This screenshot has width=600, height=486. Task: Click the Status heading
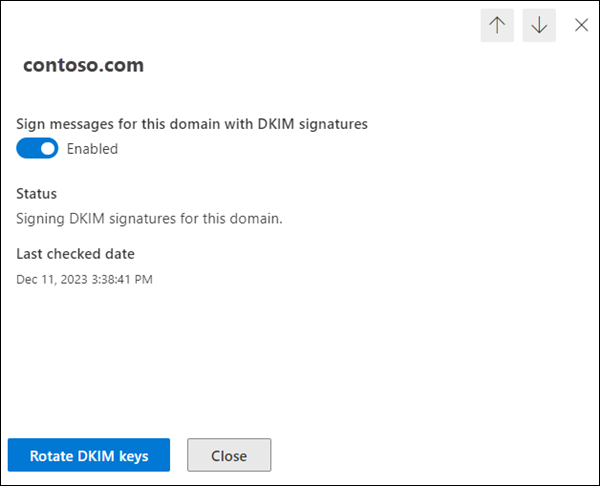click(x=37, y=193)
